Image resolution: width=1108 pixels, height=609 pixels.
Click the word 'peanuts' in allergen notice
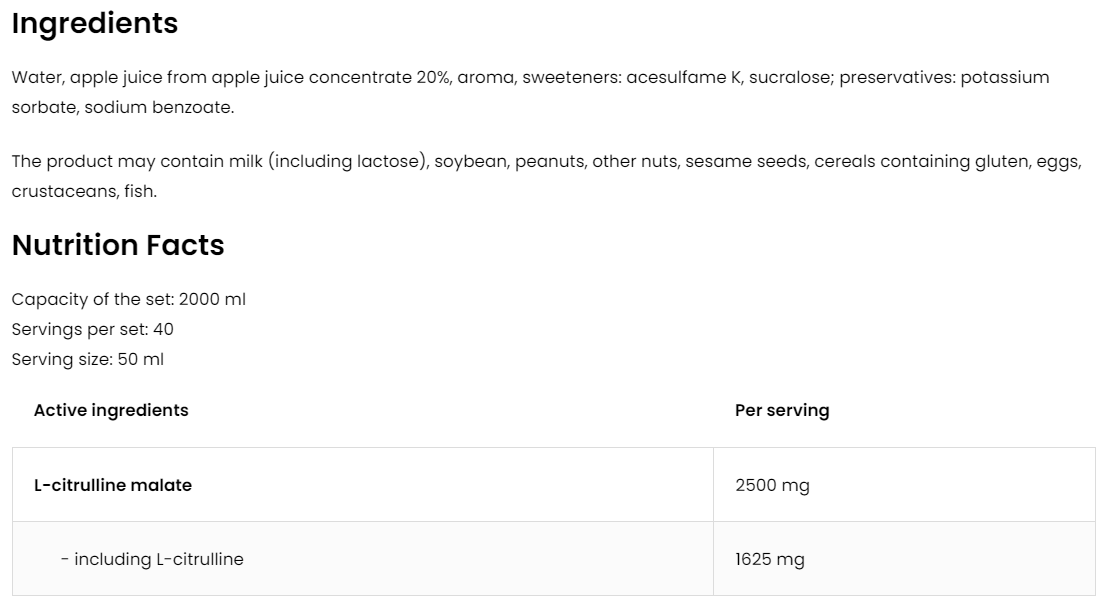point(548,161)
